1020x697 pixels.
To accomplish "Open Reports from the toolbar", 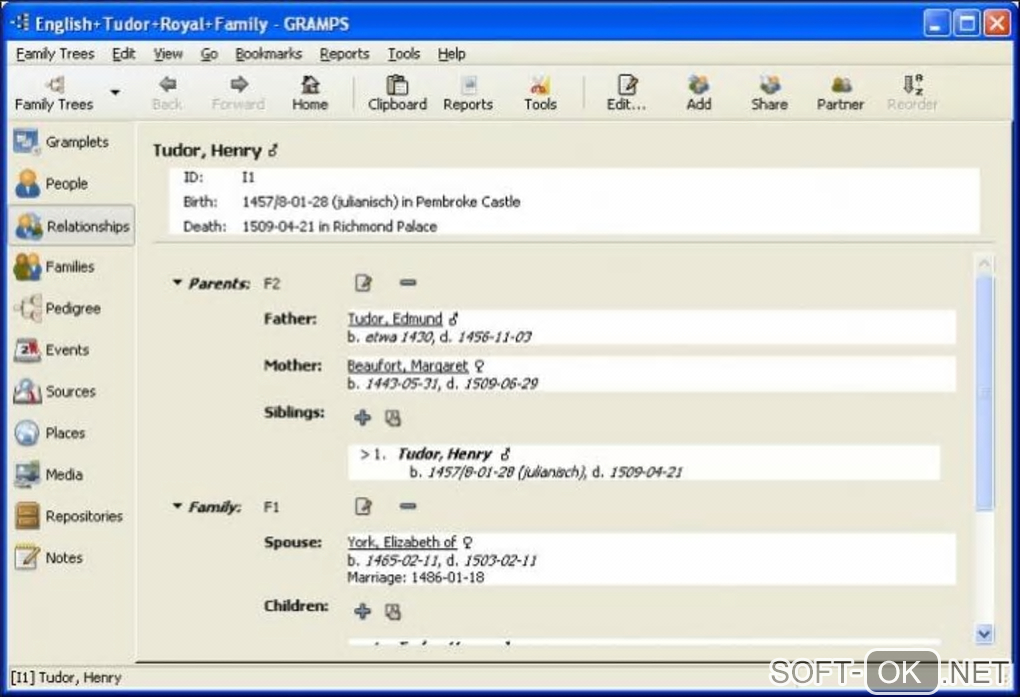I will (468, 92).
